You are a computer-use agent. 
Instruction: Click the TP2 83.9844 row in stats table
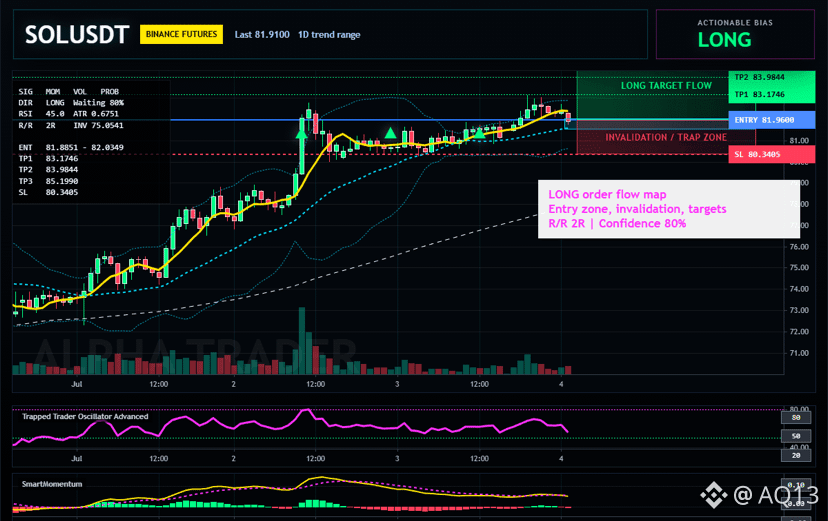click(48, 169)
